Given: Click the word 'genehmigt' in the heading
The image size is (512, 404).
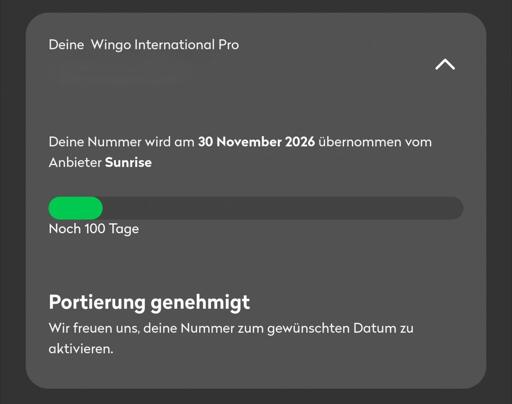Looking at the screenshot, I should click(200, 303).
